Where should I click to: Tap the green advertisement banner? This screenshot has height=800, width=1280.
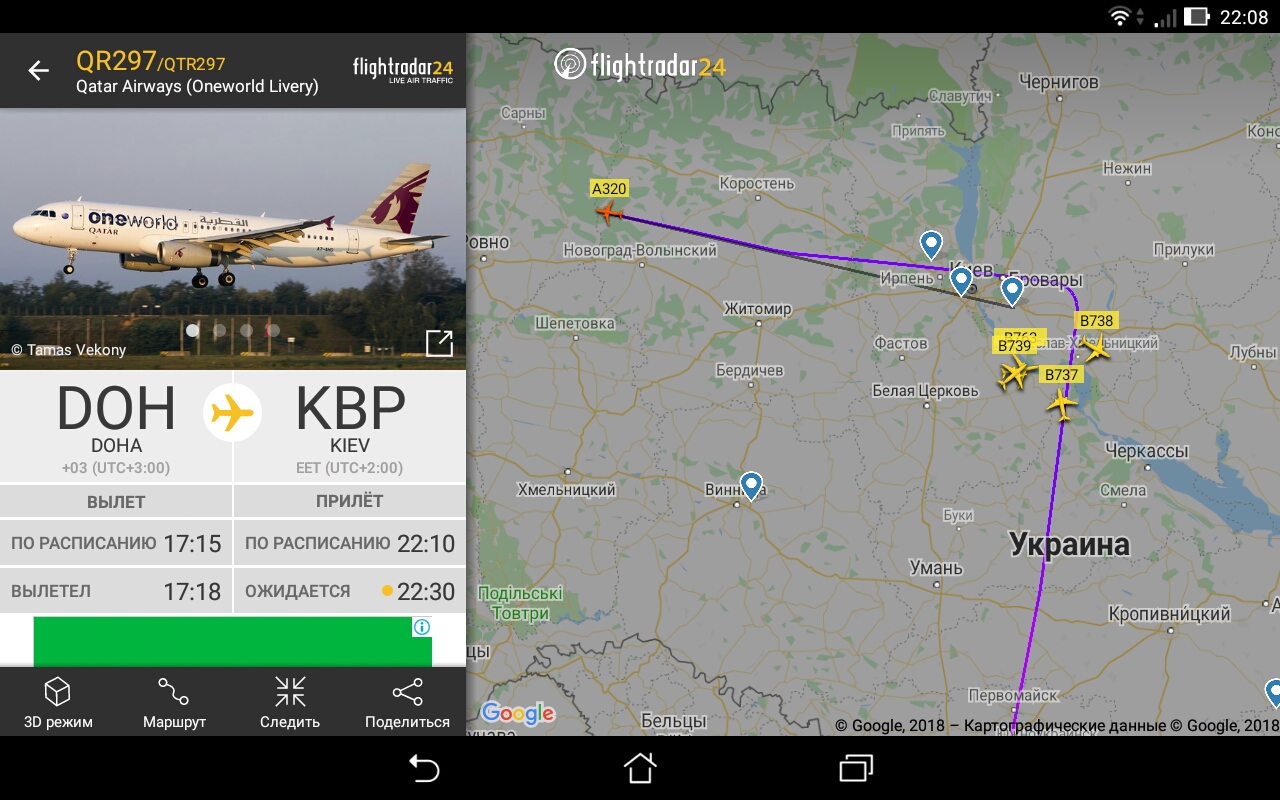pyautogui.click(x=232, y=641)
